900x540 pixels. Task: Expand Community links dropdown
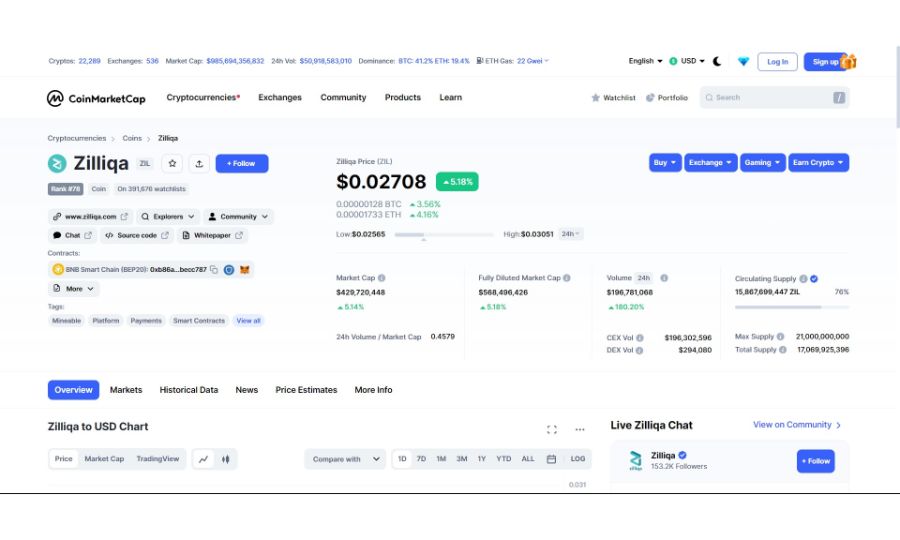[238, 217]
